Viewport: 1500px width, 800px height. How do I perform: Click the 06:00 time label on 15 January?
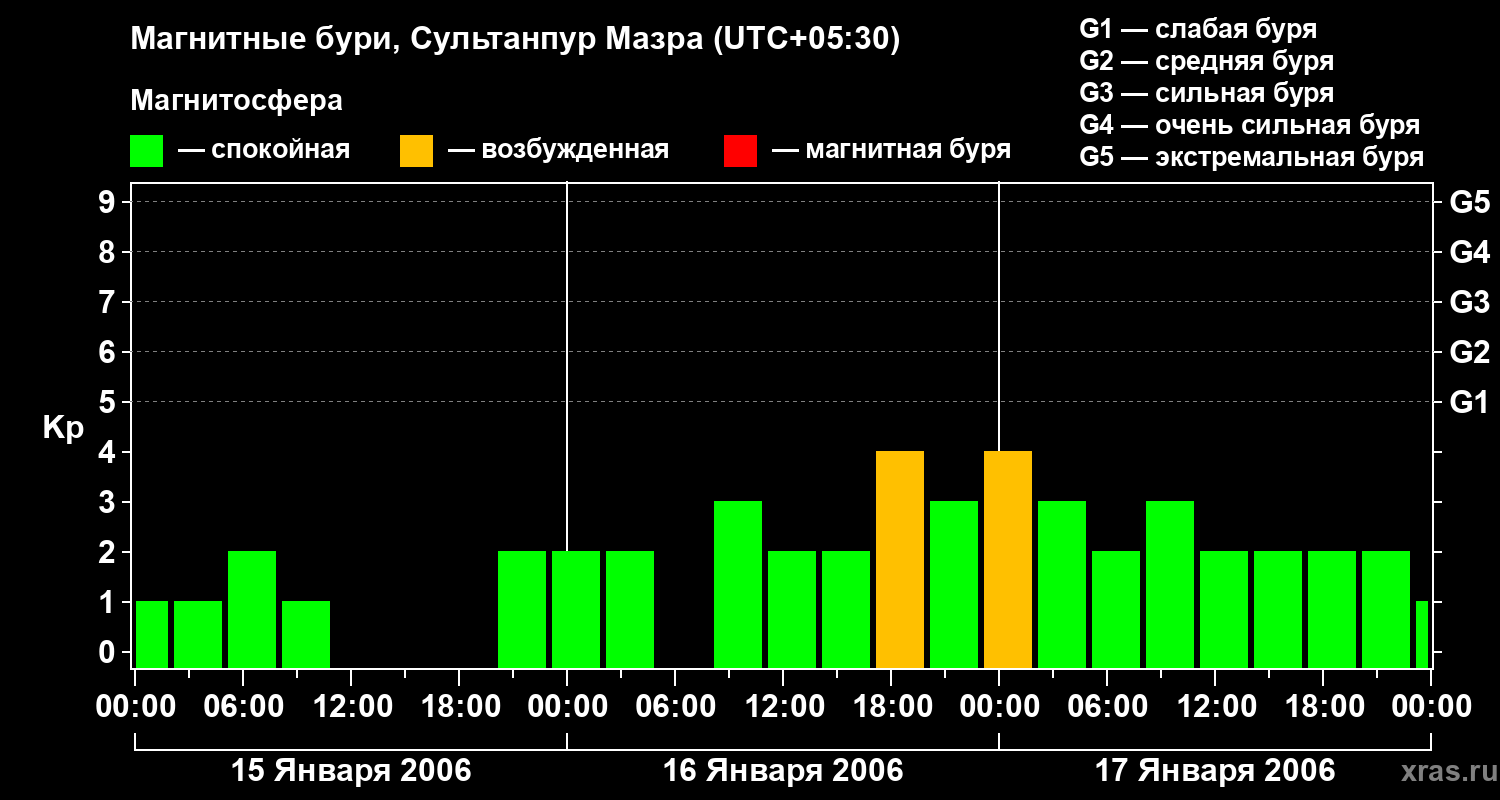pyautogui.click(x=243, y=707)
